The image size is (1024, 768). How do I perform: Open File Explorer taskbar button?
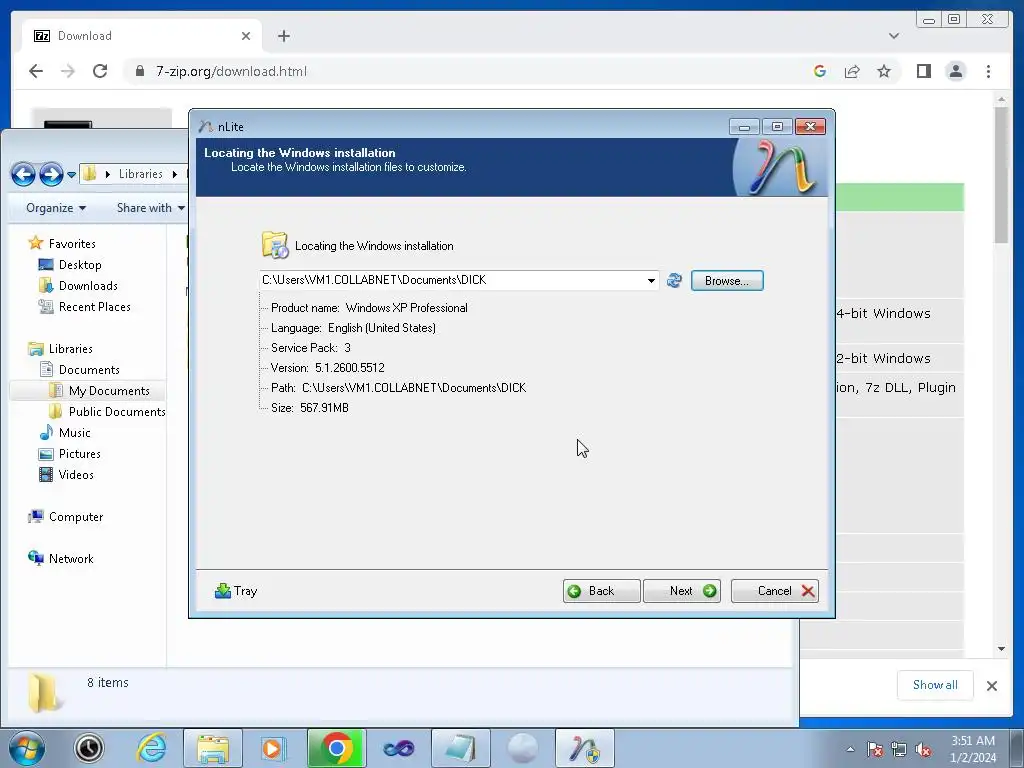pos(213,748)
